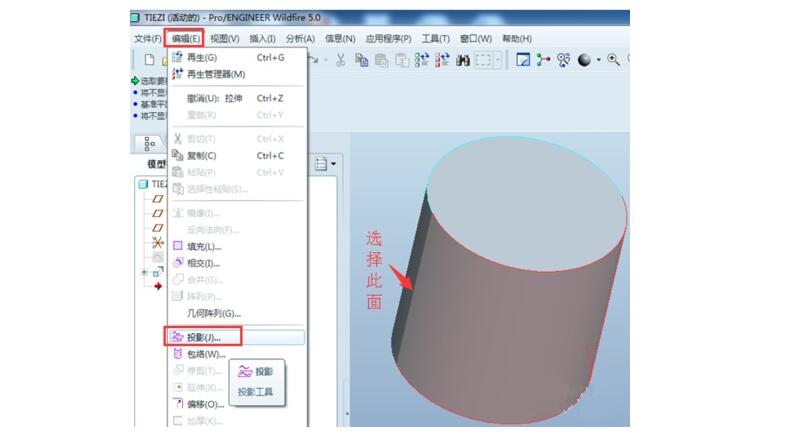
Task: Click the 包络 wrap icon in menu
Action: 177,354
